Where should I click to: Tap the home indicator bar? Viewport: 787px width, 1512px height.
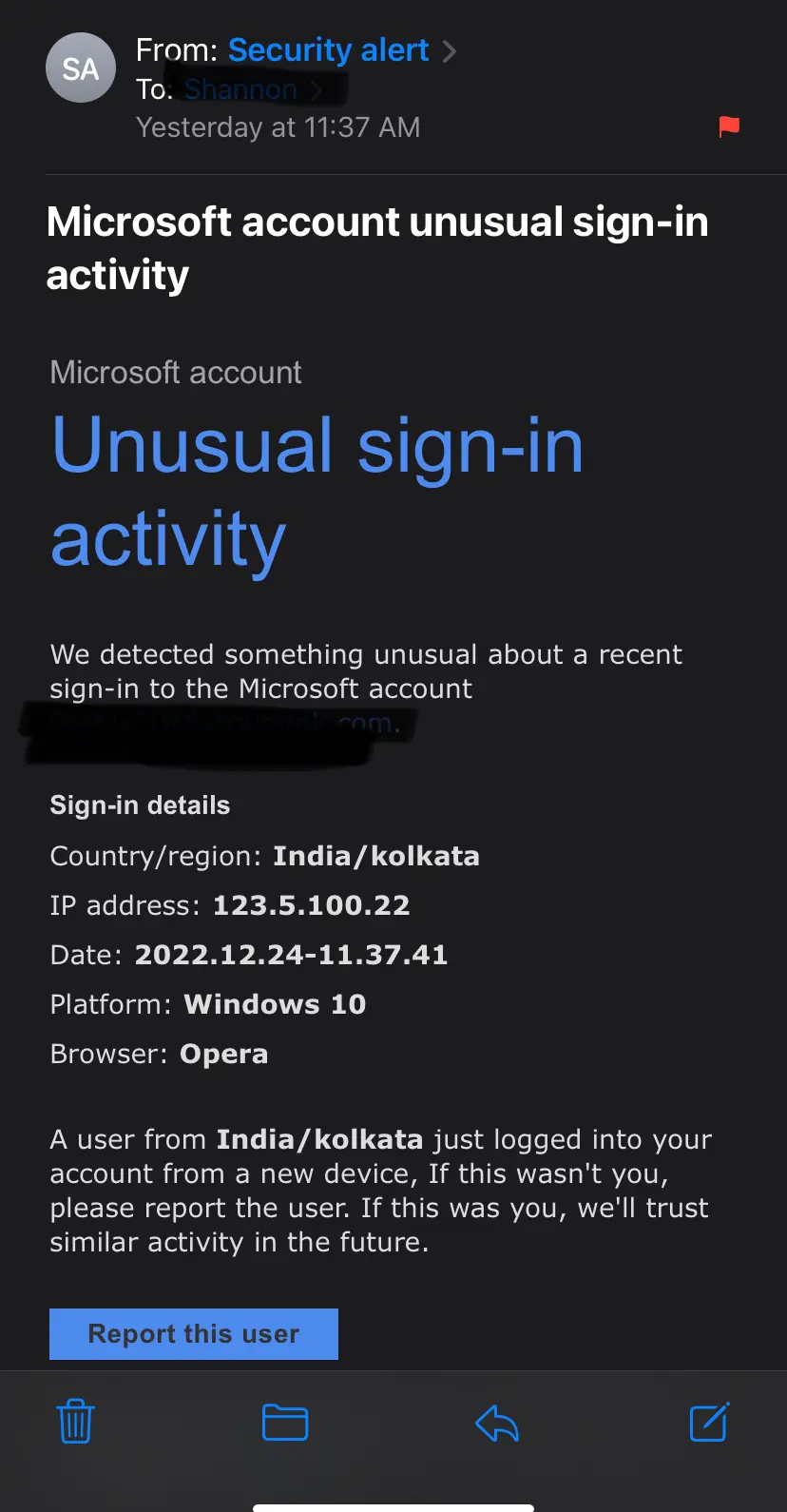click(x=393, y=1504)
